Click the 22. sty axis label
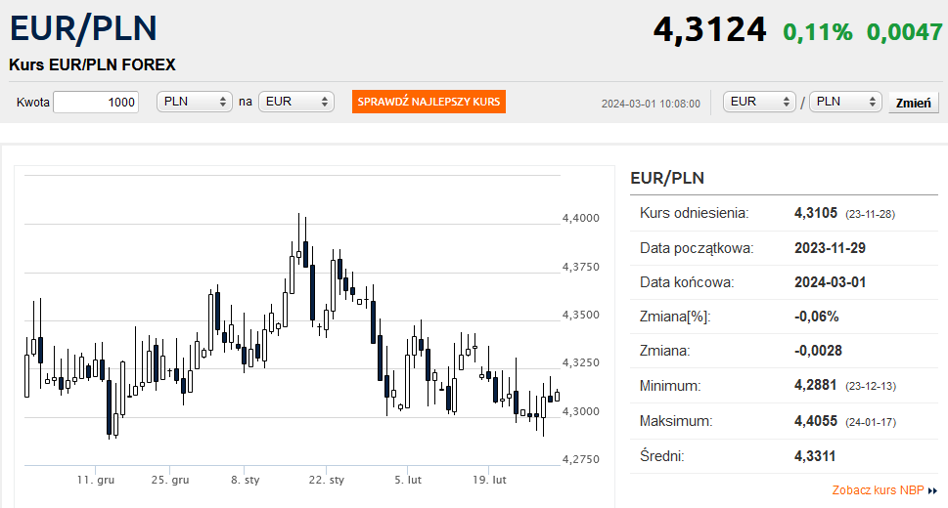Viewport: 948px width, 508px height. (x=326, y=480)
